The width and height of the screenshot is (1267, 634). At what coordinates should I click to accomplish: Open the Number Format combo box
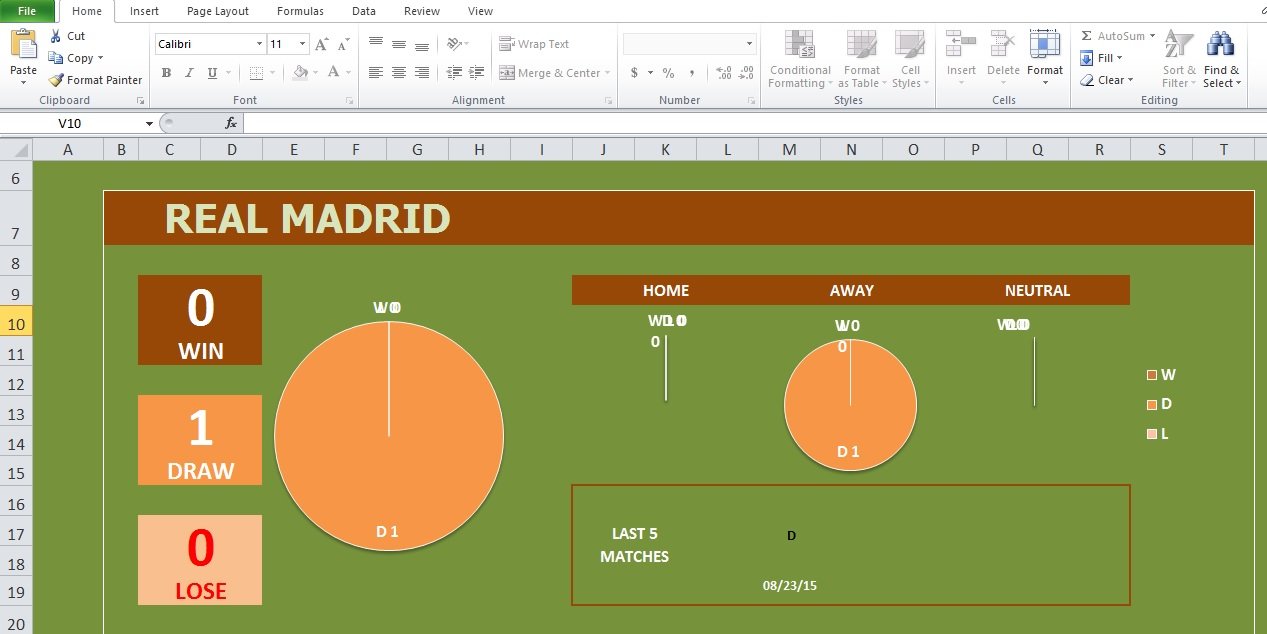pyautogui.click(x=689, y=44)
